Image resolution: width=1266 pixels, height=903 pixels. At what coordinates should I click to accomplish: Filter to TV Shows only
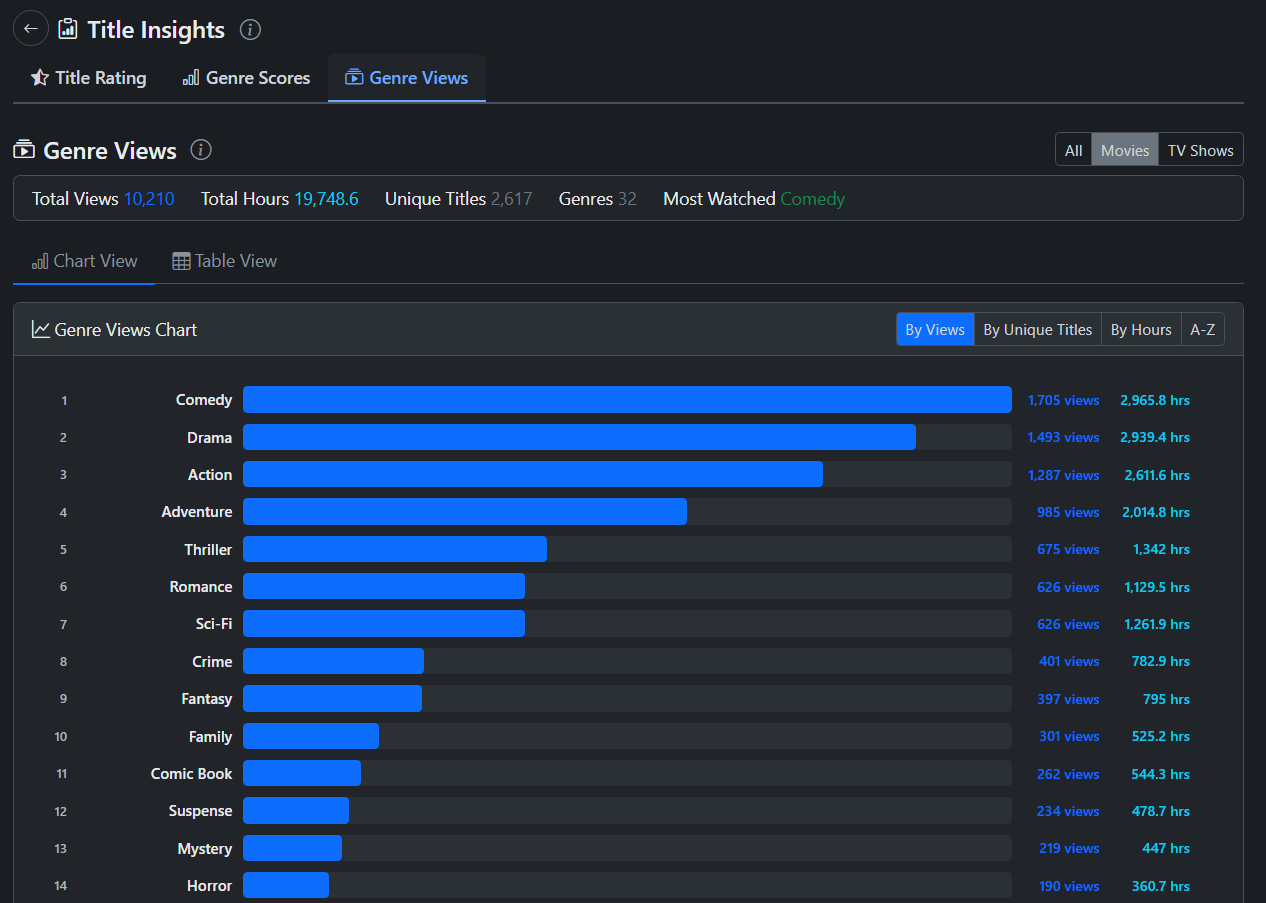coord(1200,150)
